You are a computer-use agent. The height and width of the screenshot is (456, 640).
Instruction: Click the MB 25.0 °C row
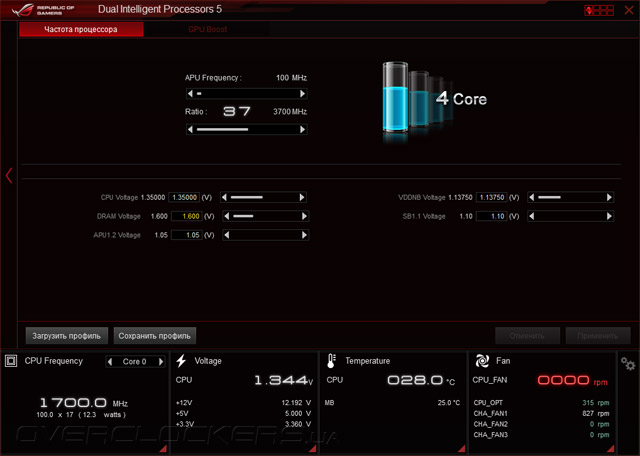coord(392,403)
